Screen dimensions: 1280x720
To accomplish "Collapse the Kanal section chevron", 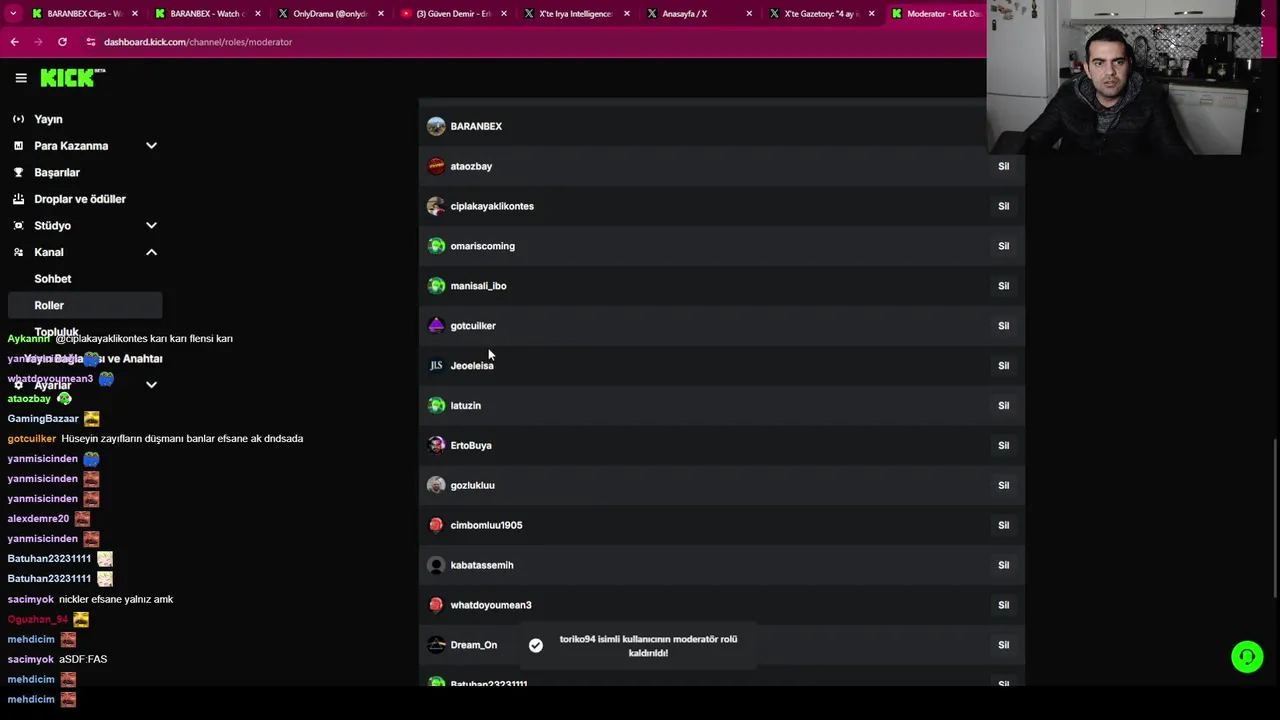I will point(151,252).
